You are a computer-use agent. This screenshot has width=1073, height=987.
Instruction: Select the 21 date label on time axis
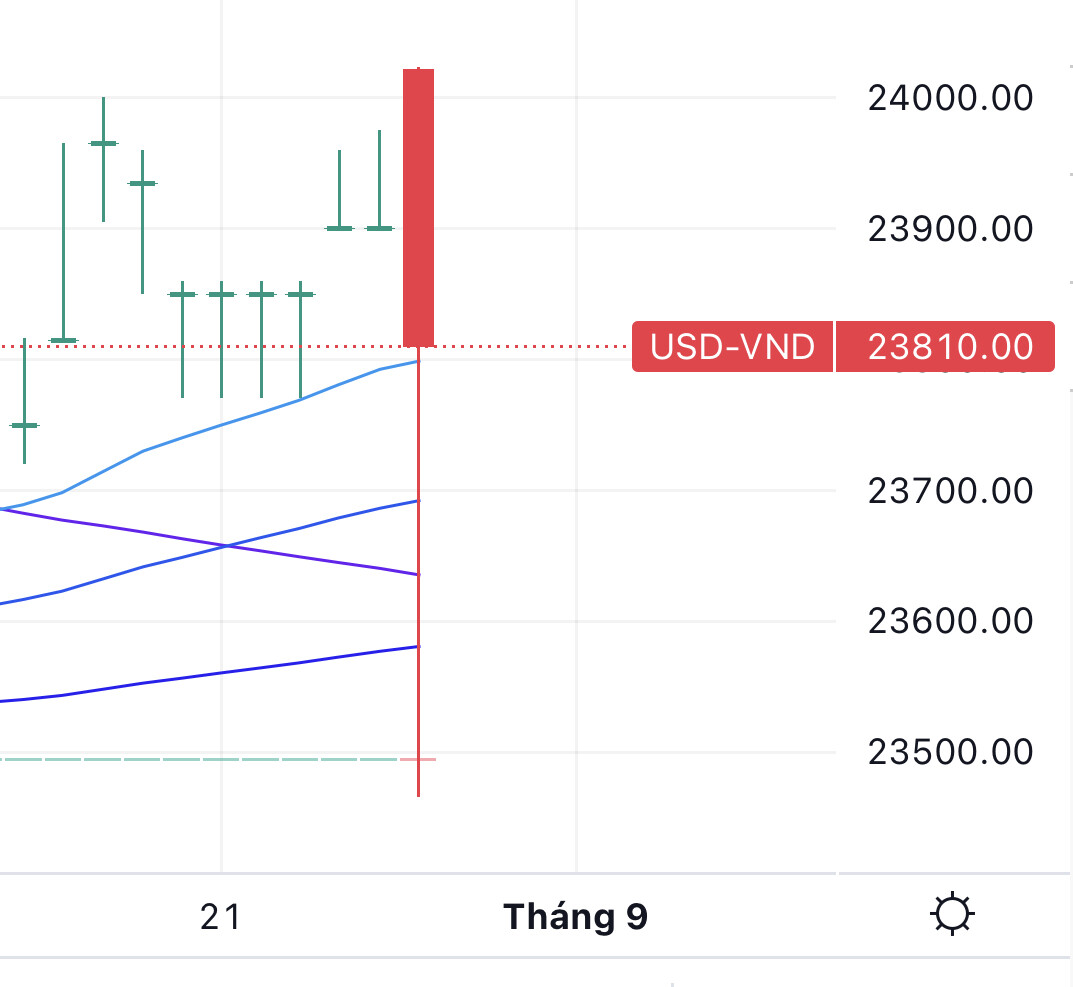point(221,916)
